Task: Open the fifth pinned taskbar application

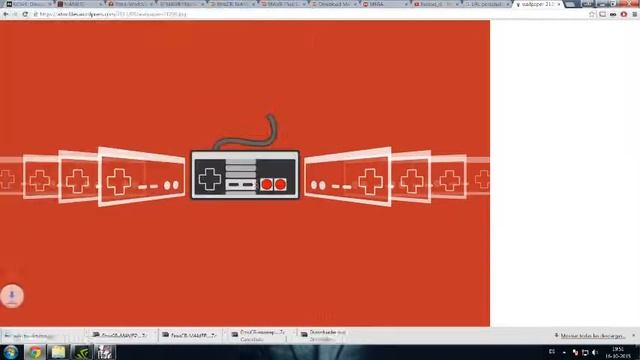Action: pos(105,352)
